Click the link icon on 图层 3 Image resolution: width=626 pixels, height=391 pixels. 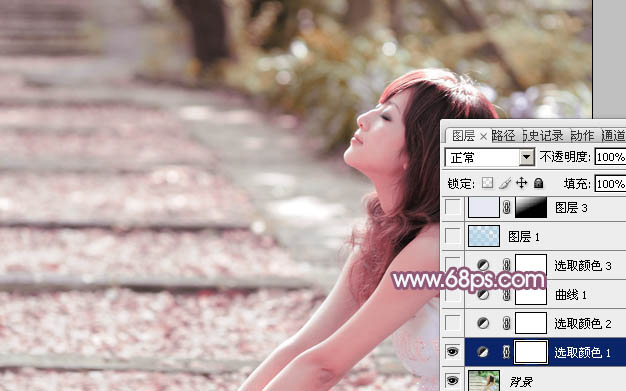[507, 207]
